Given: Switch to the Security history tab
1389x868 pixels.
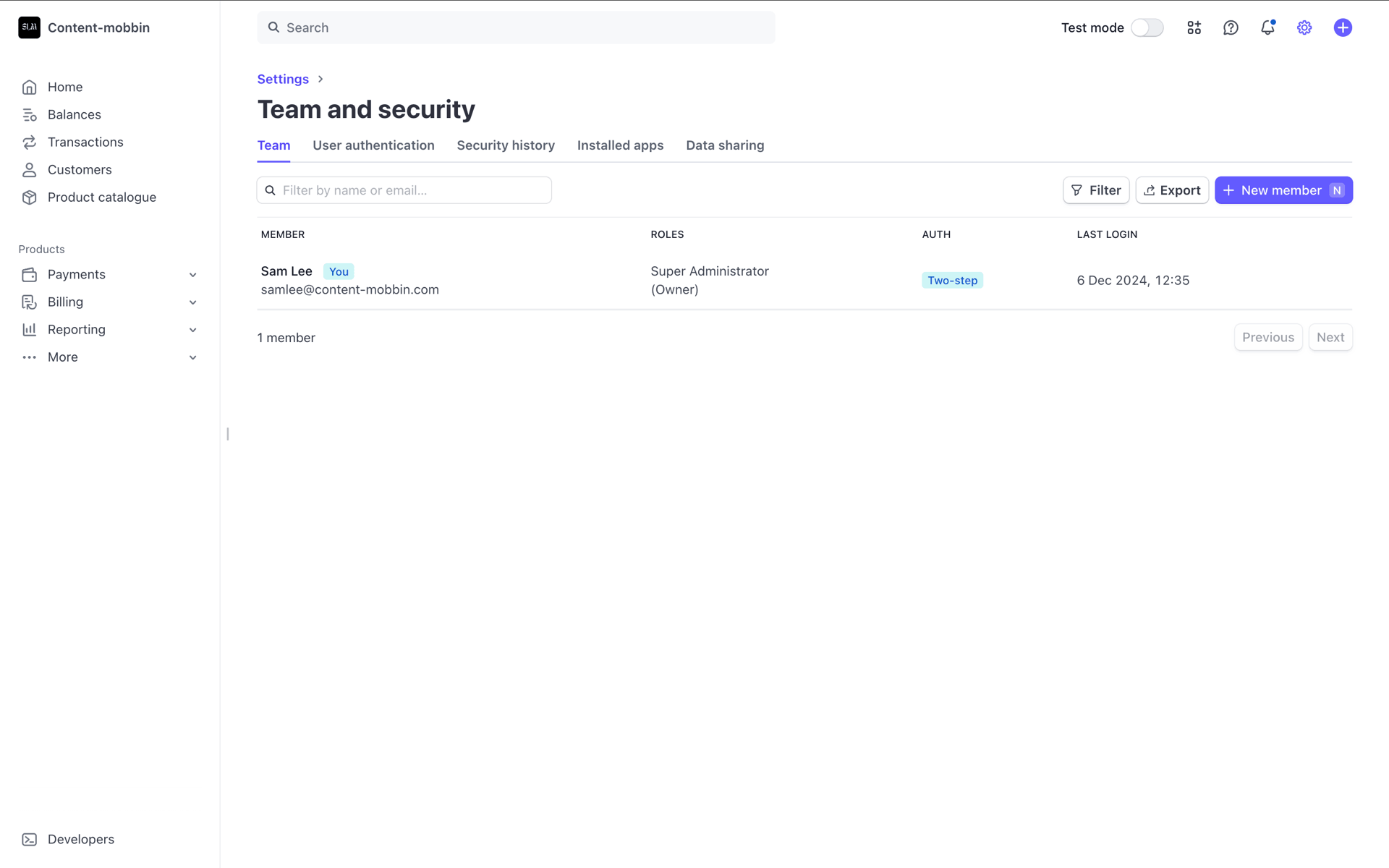Looking at the screenshot, I should (506, 145).
